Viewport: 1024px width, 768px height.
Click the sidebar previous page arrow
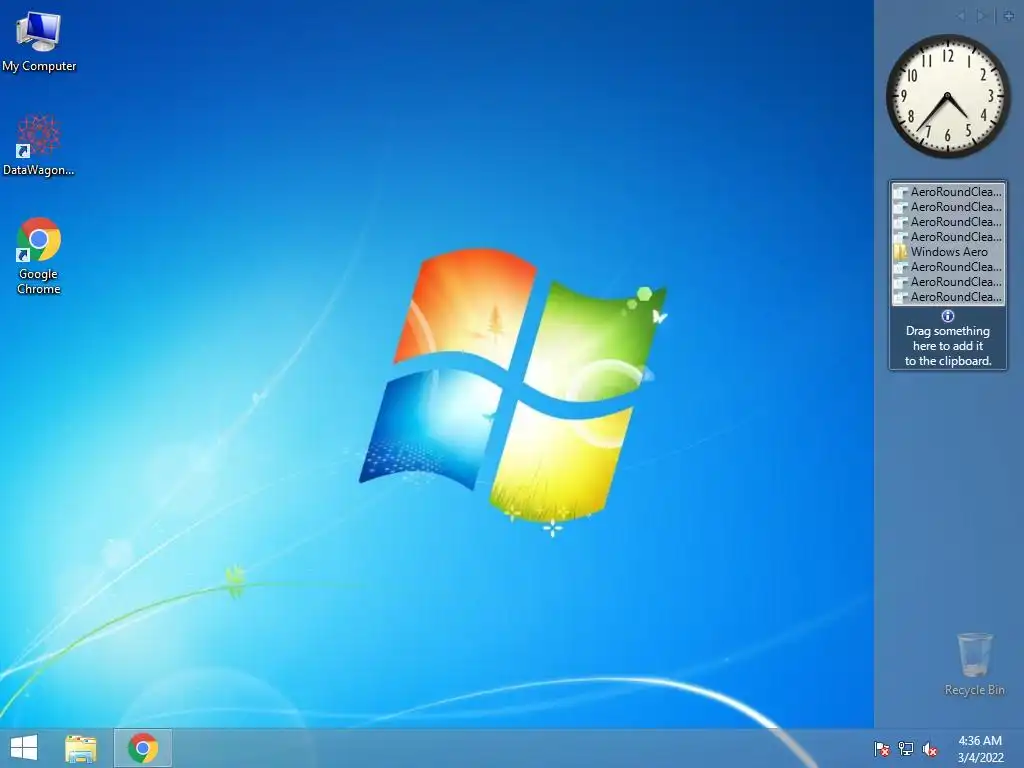point(960,16)
